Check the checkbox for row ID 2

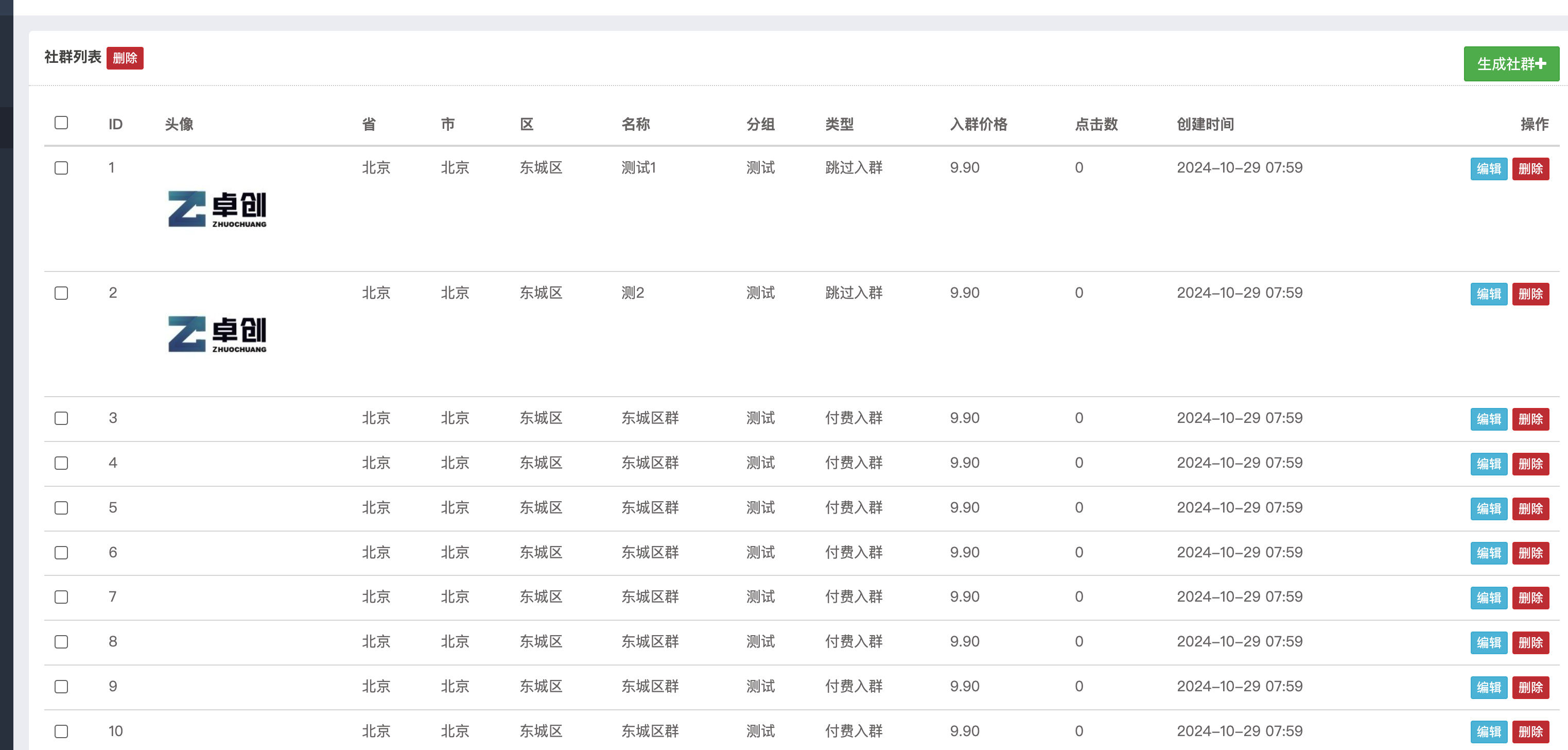click(x=61, y=293)
